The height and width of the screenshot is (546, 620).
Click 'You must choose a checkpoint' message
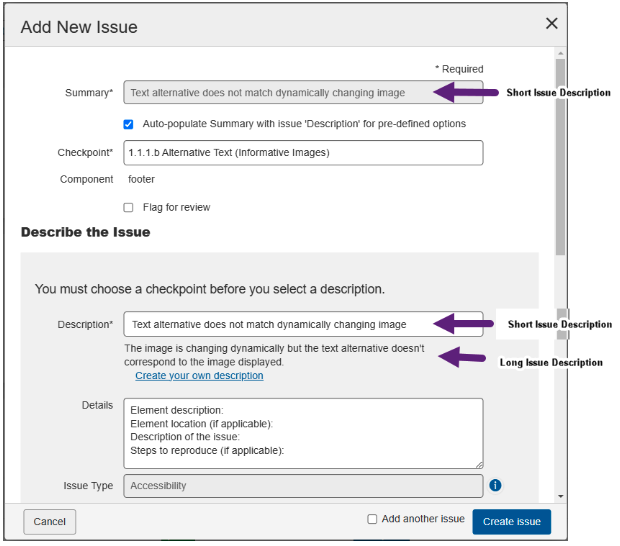click(210, 289)
